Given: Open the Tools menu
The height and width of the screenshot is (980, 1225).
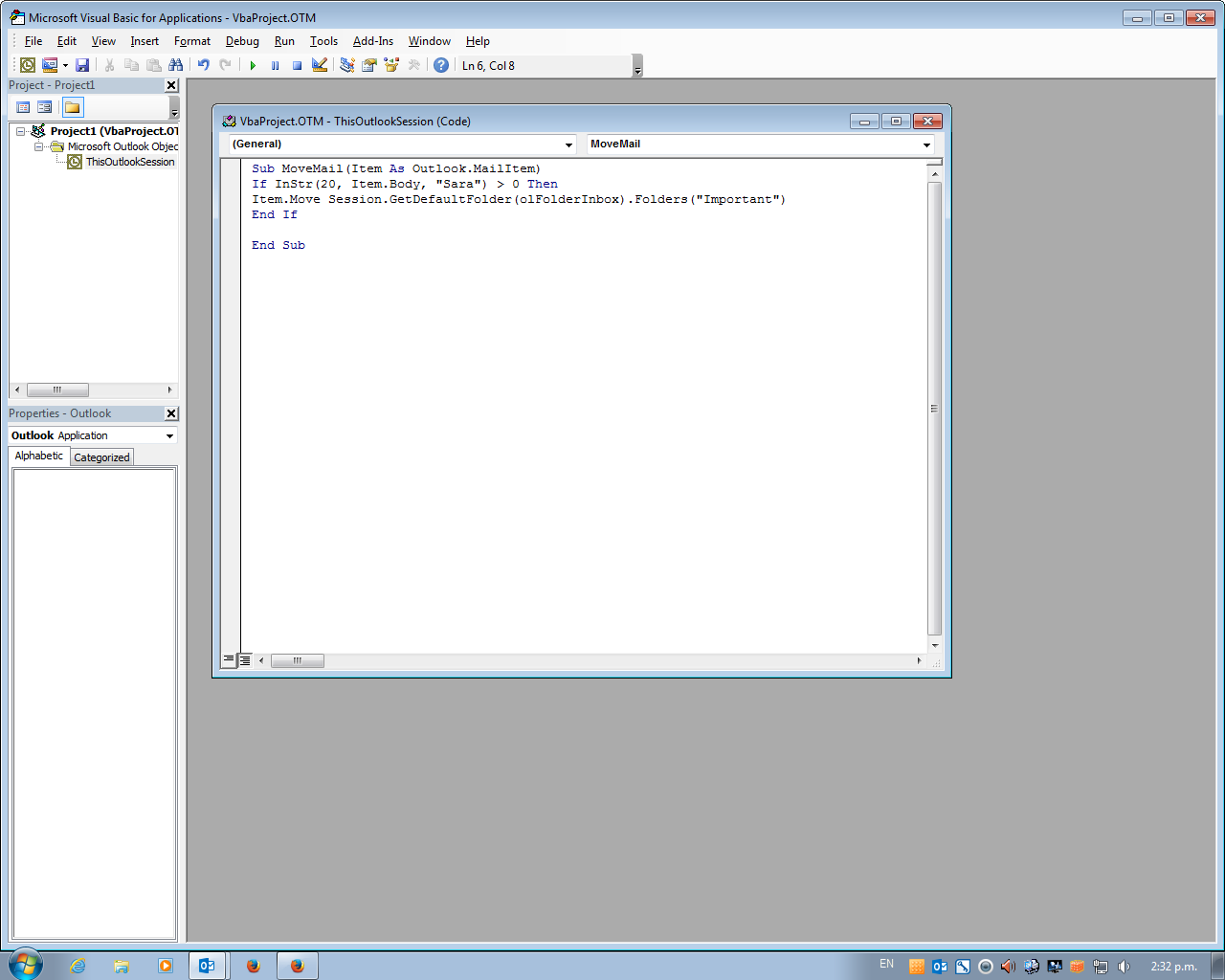Looking at the screenshot, I should pos(323,41).
